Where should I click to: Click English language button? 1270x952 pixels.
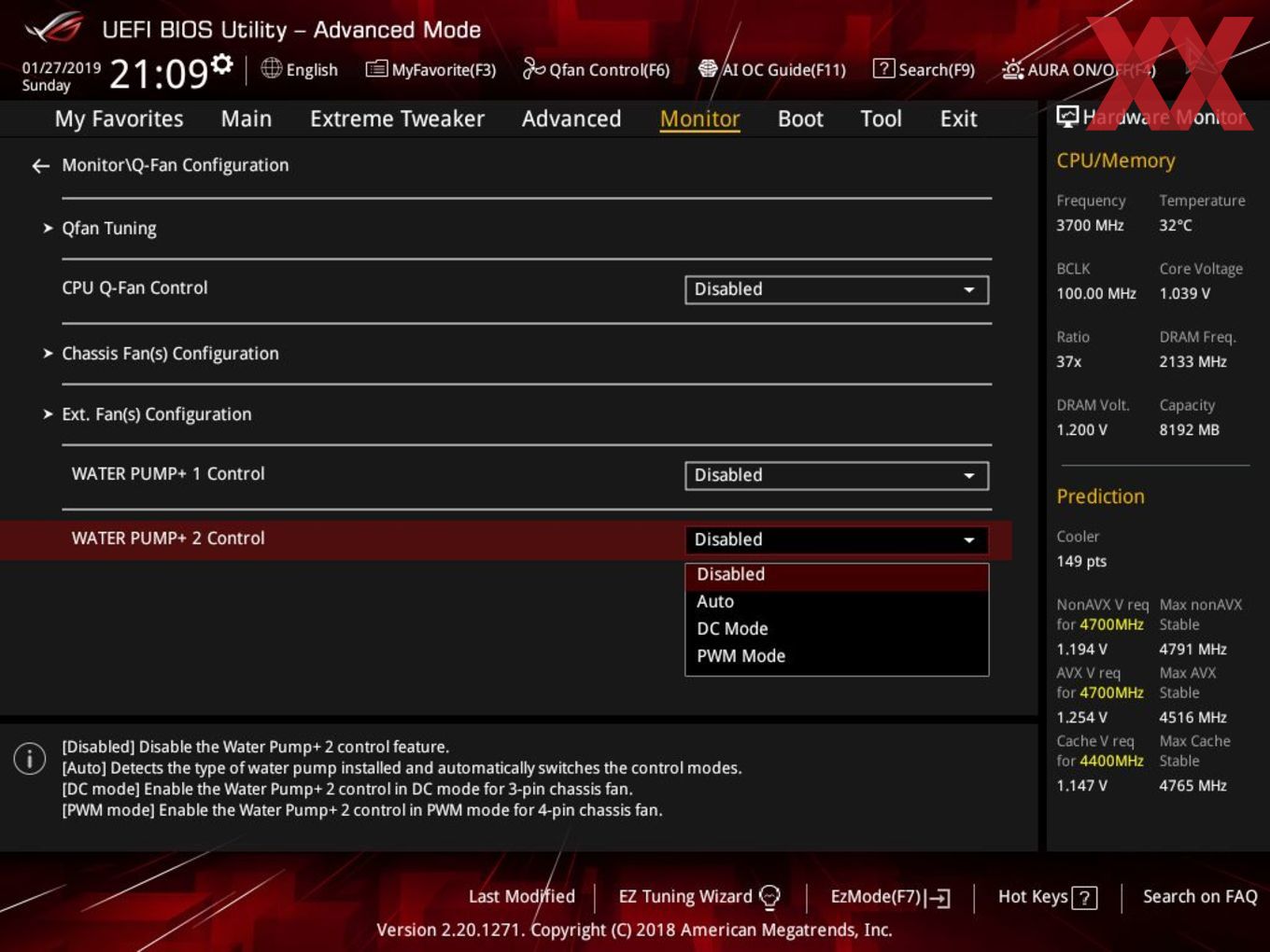point(312,70)
